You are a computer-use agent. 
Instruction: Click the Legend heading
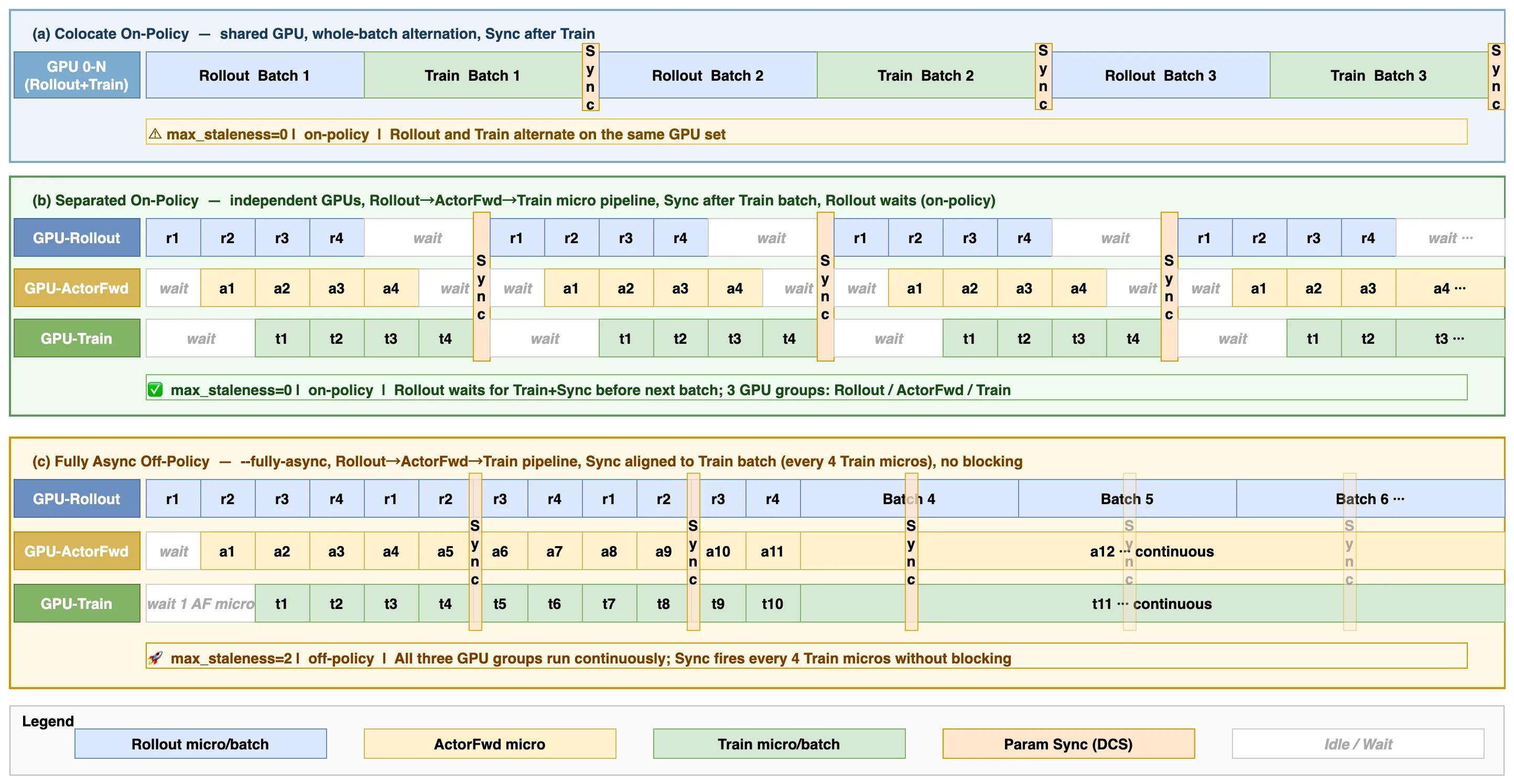click(48, 721)
